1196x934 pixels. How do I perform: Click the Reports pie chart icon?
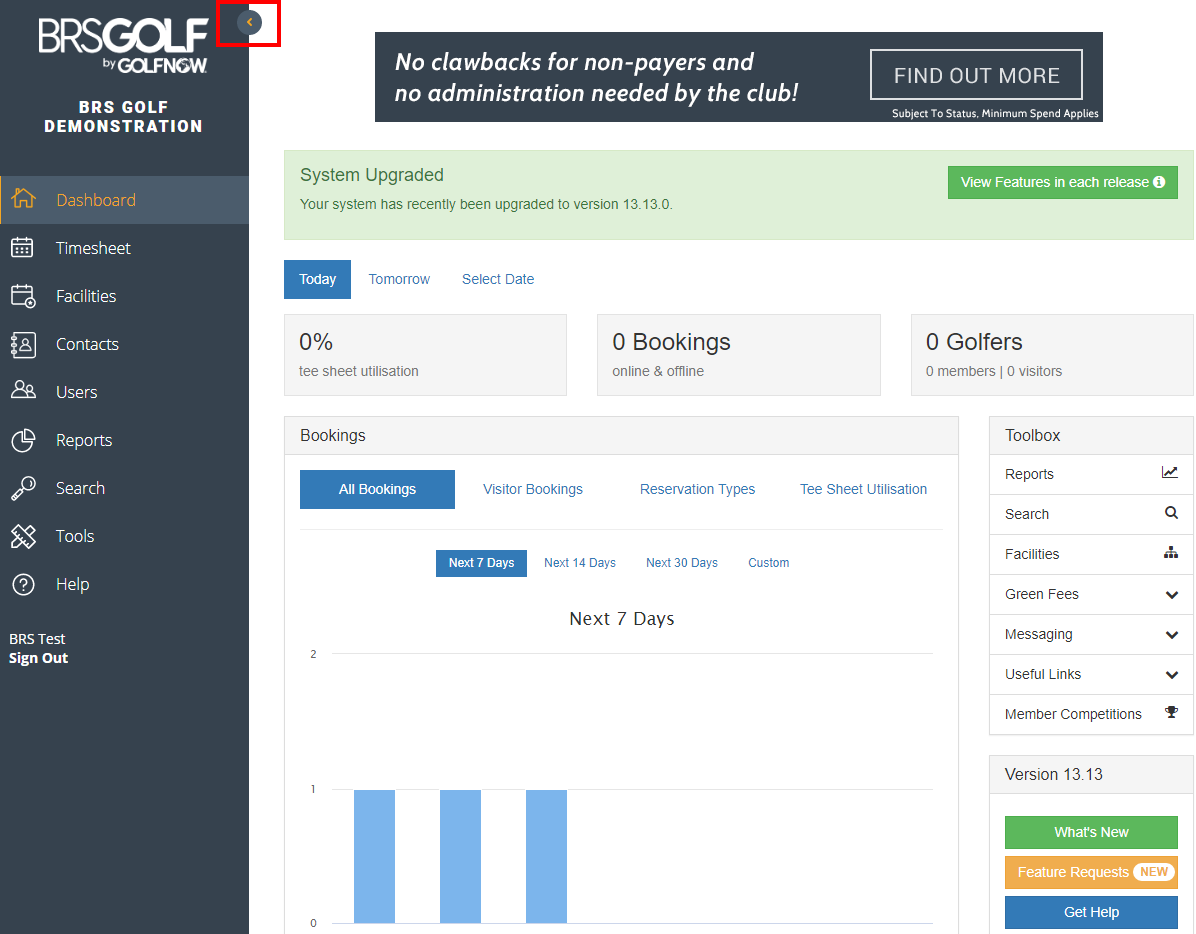click(x=23, y=440)
